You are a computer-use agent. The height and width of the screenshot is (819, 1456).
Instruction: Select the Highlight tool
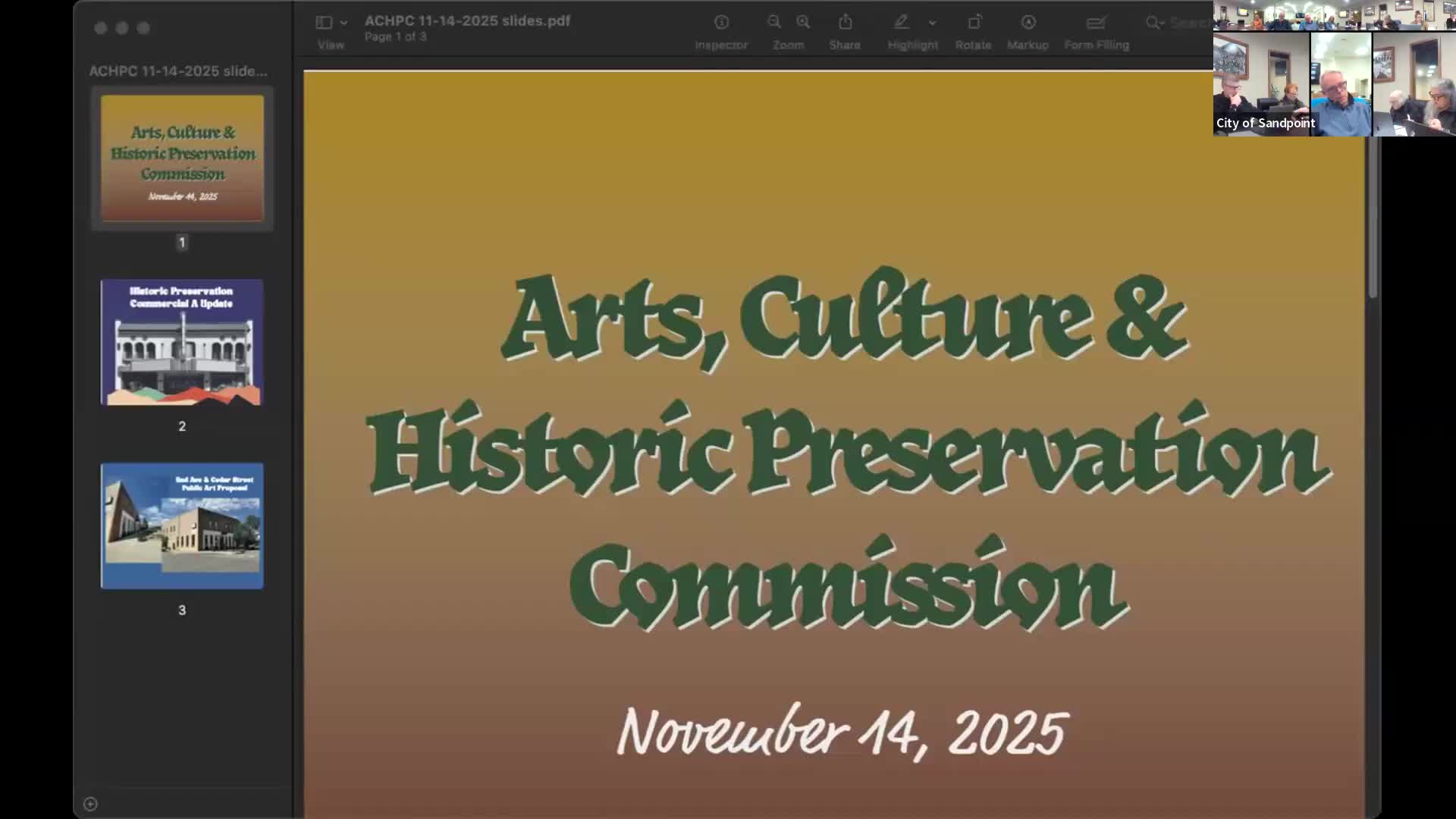click(901, 22)
